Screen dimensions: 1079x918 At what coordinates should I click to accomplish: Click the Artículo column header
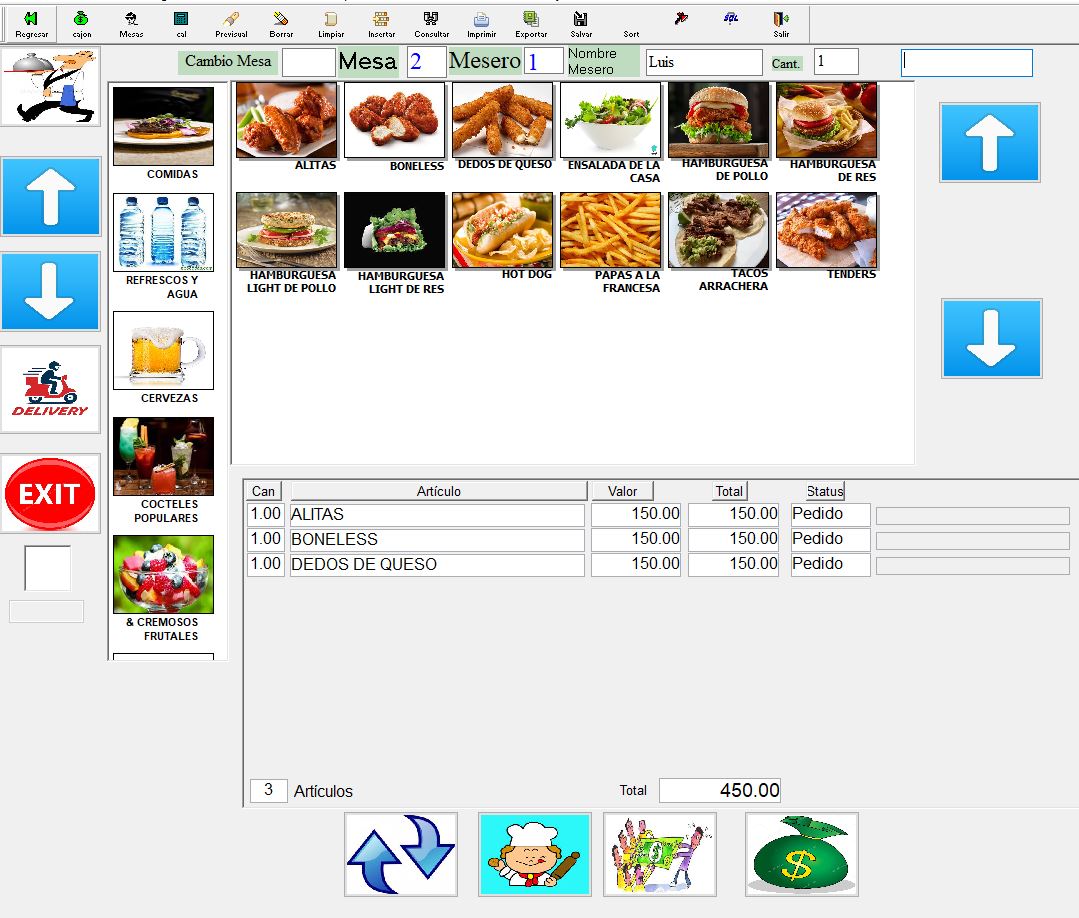coord(439,491)
